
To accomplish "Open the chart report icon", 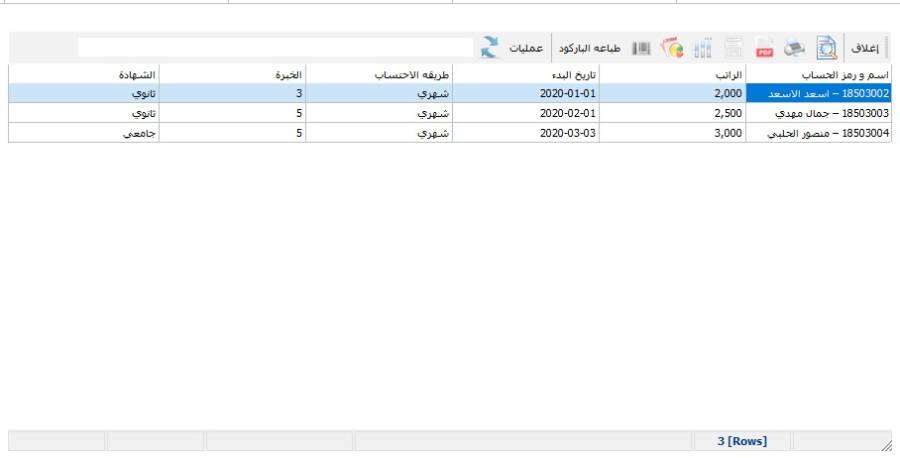I will click(672, 48).
